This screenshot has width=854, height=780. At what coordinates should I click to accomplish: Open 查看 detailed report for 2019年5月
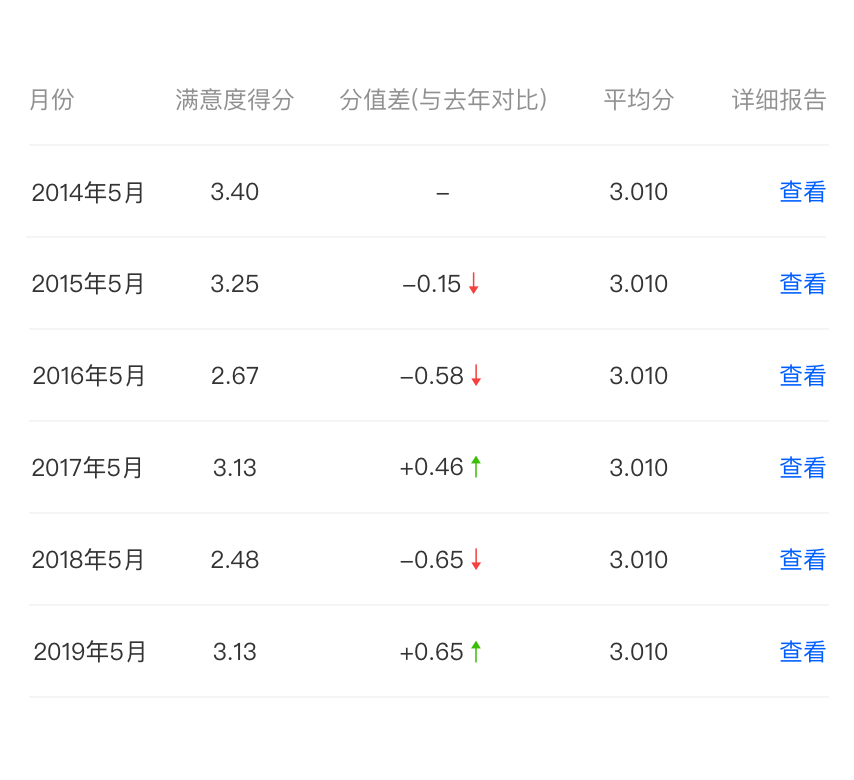(x=802, y=652)
